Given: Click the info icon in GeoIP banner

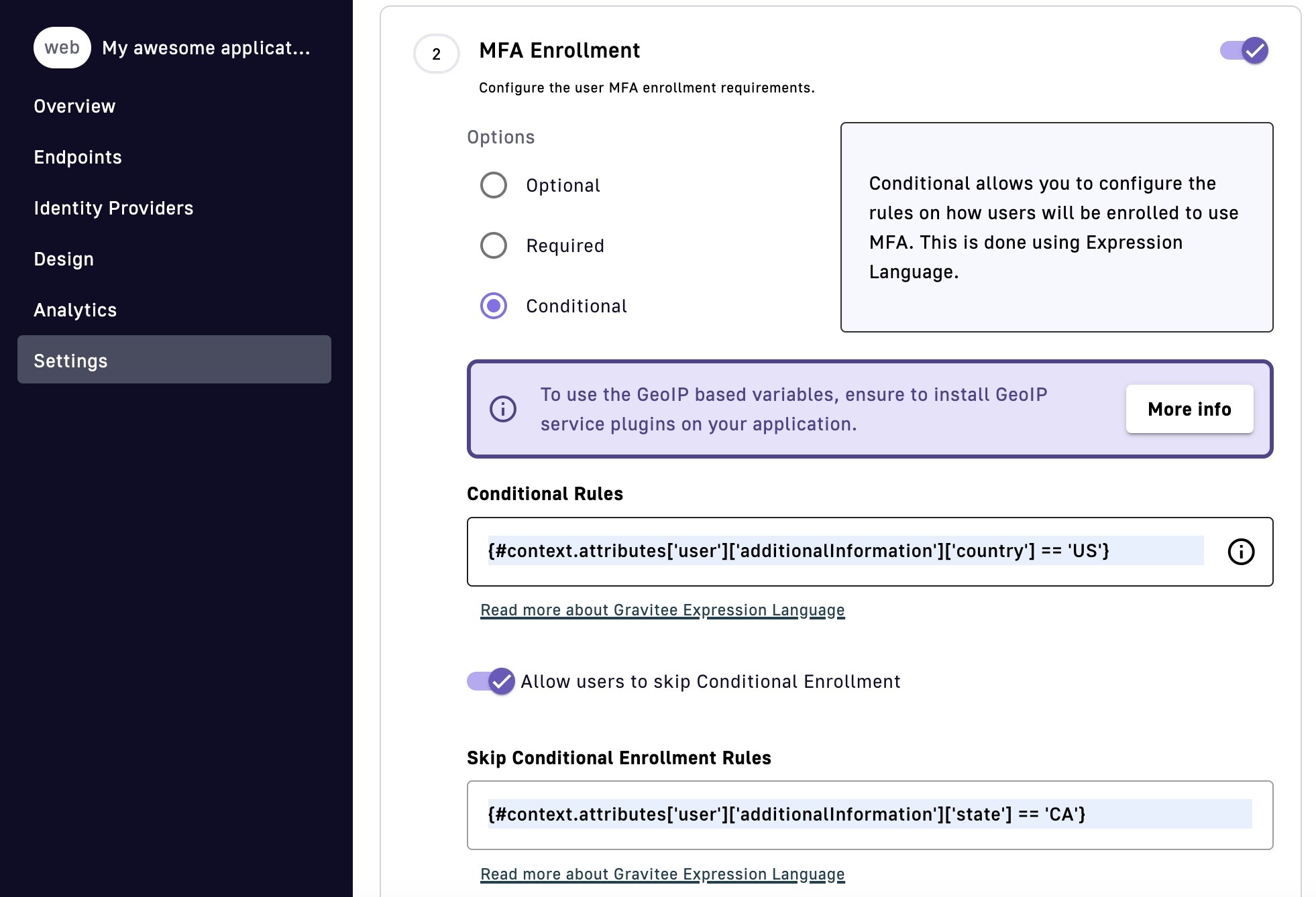Looking at the screenshot, I should tap(503, 409).
